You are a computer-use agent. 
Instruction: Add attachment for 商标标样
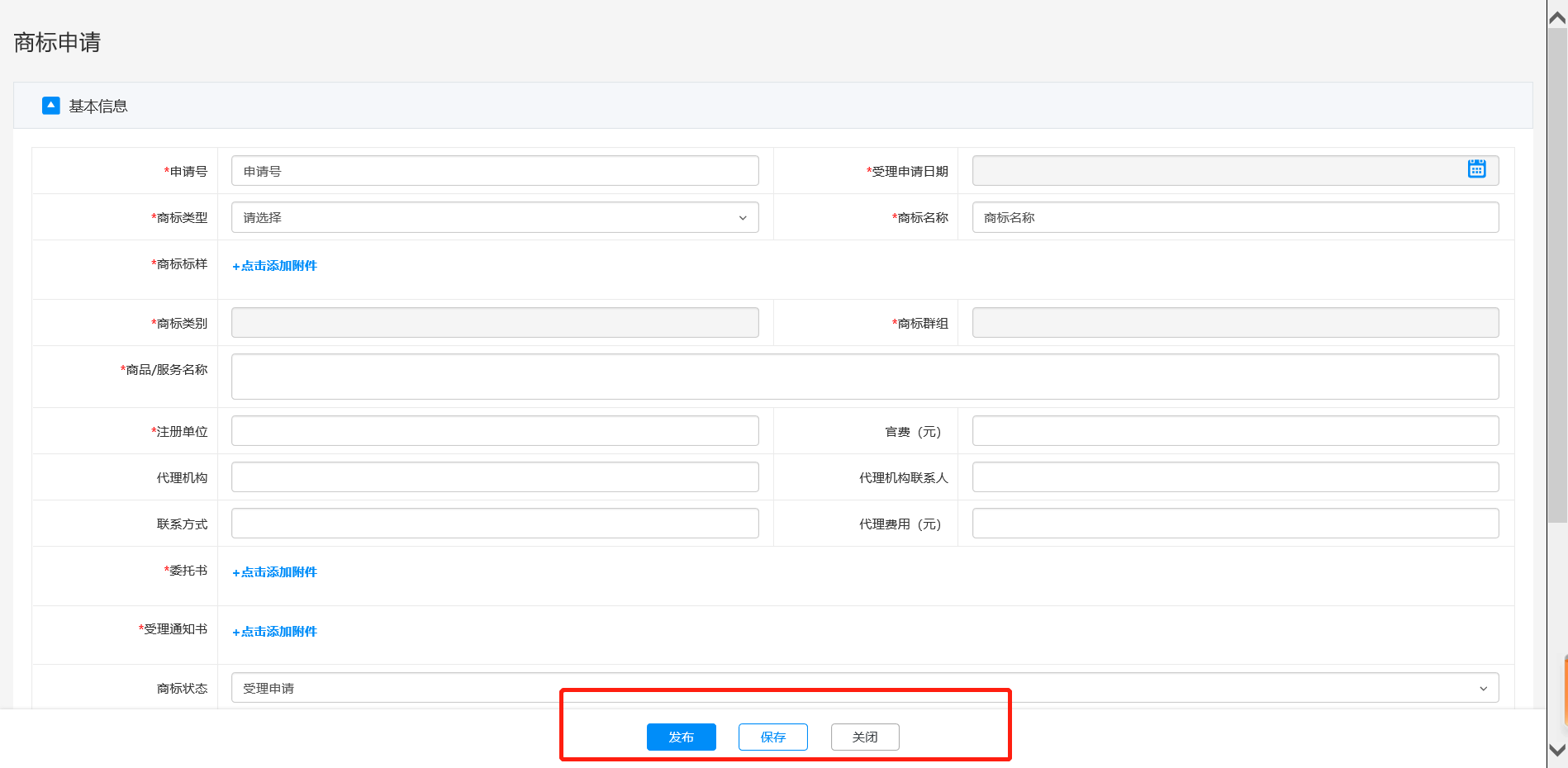pos(275,266)
